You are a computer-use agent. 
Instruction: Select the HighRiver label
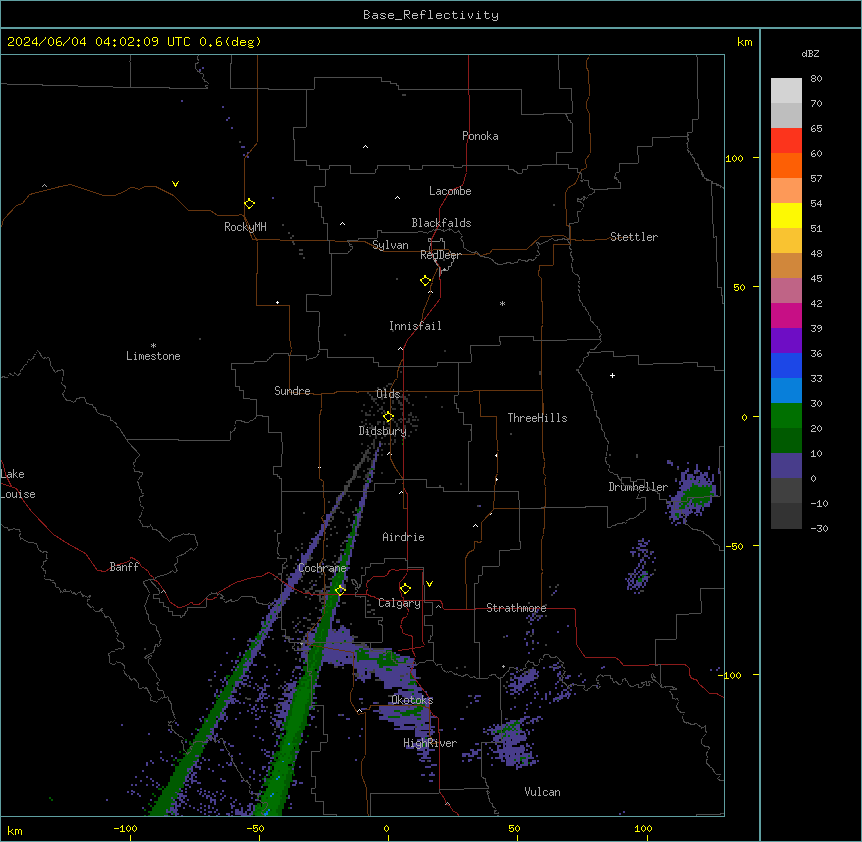point(430,744)
